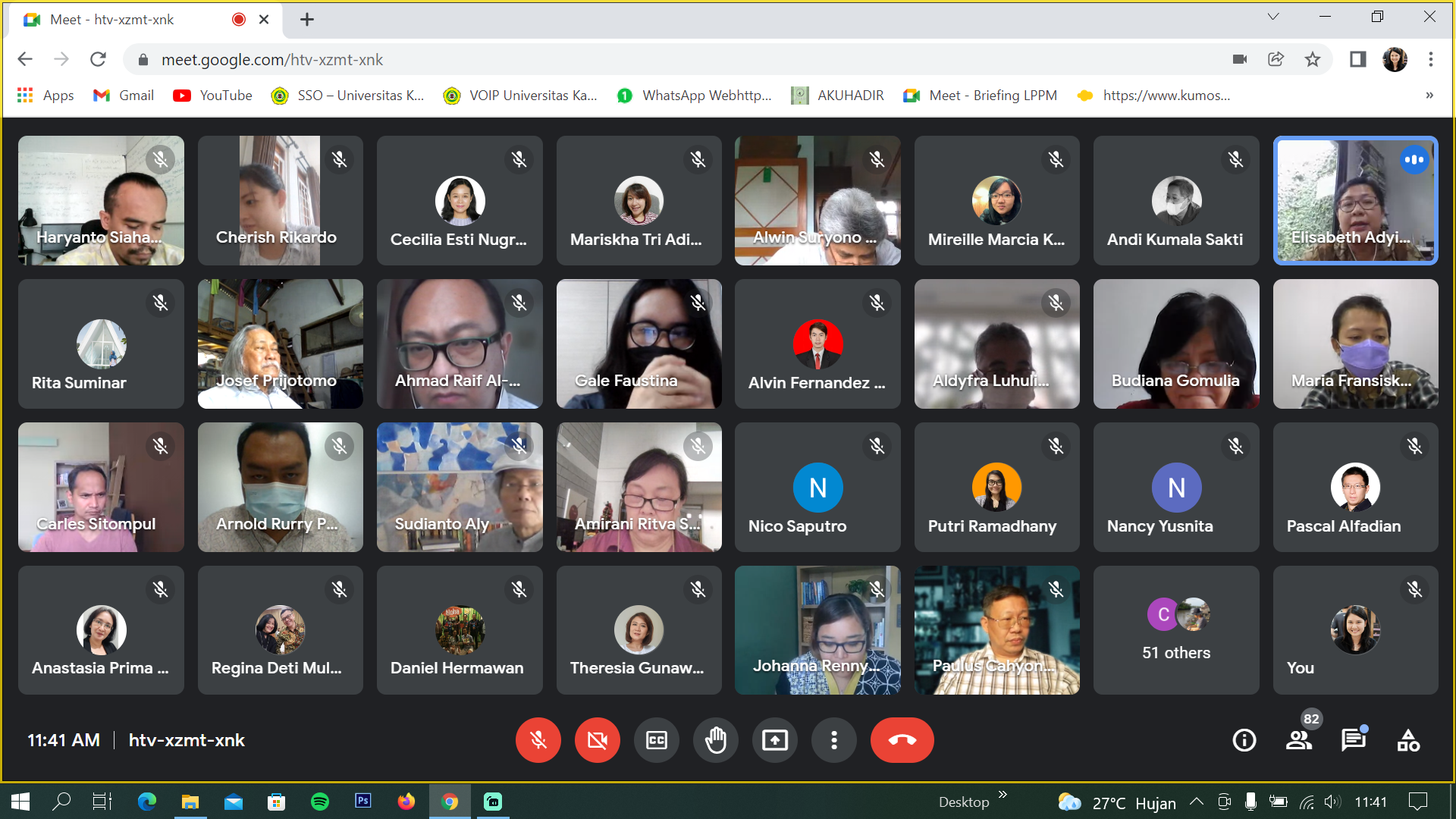This screenshot has height=819, width=1456.
Task: Click the 51 others participant tile
Action: [x=1175, y=630]
